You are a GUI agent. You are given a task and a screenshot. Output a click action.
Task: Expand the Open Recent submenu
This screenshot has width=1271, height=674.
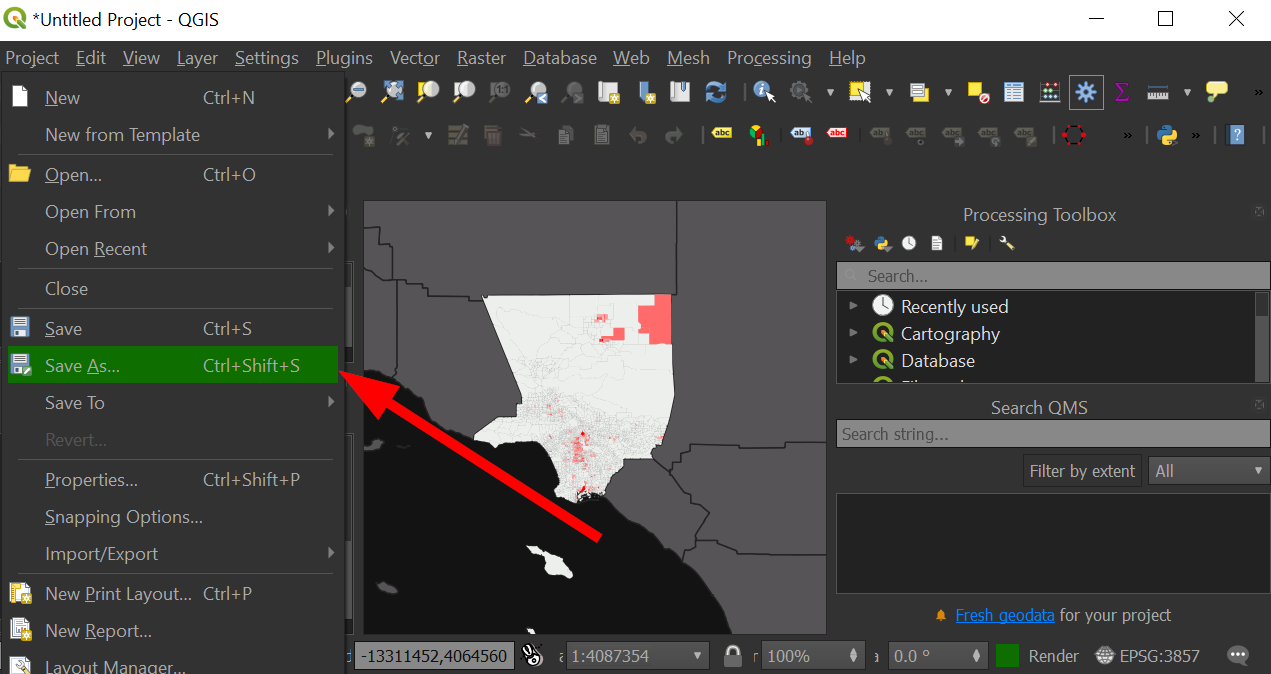click(x=172, y=248)
